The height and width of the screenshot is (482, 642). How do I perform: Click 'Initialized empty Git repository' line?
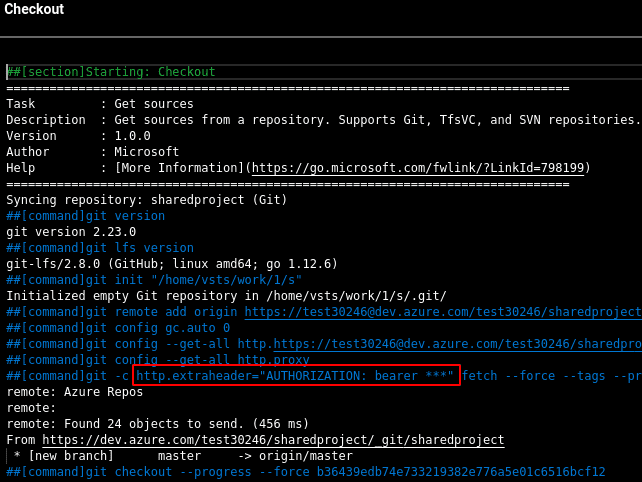(x=226, y=296)
